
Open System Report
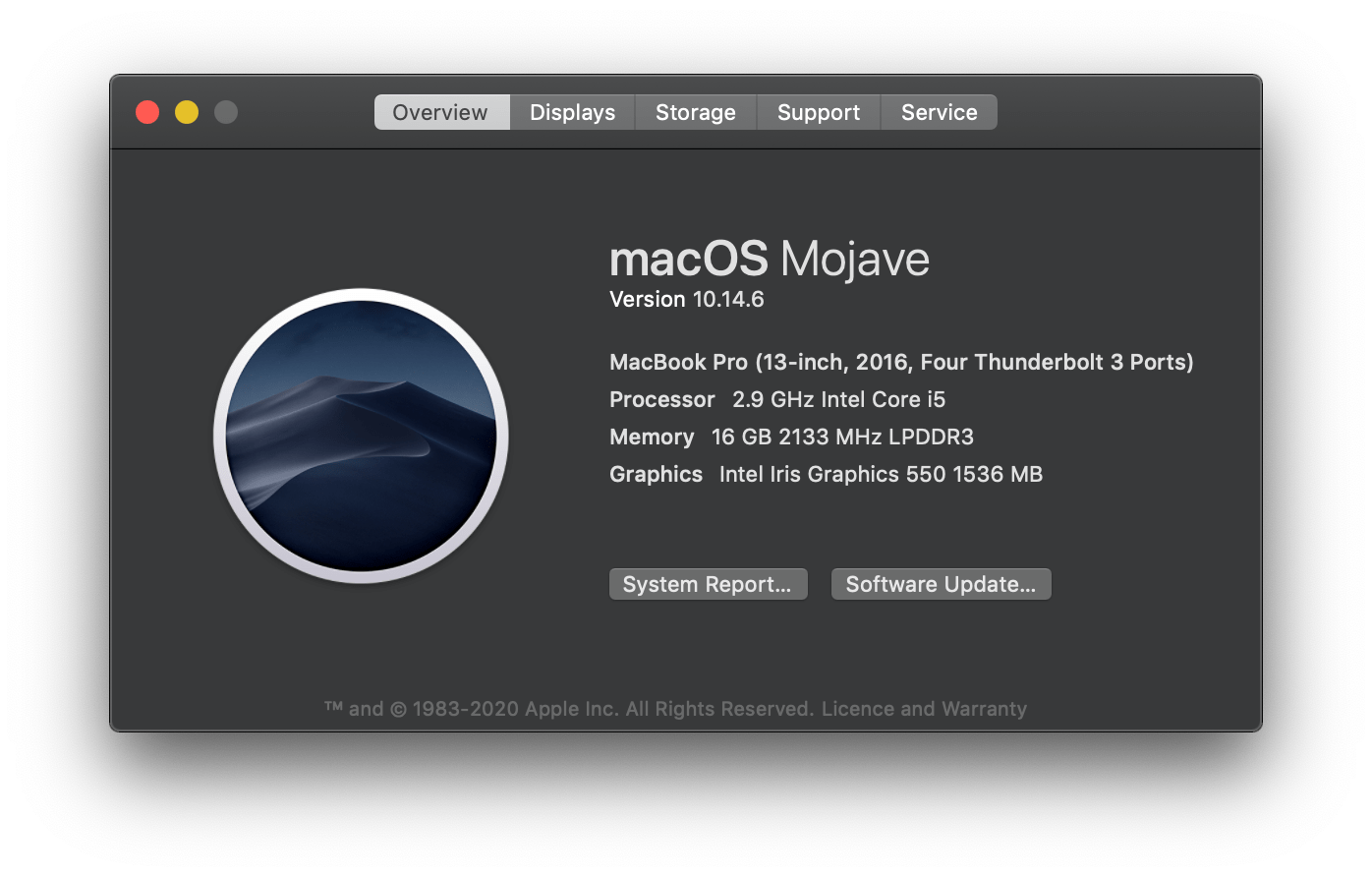click(x=708, y=583)
